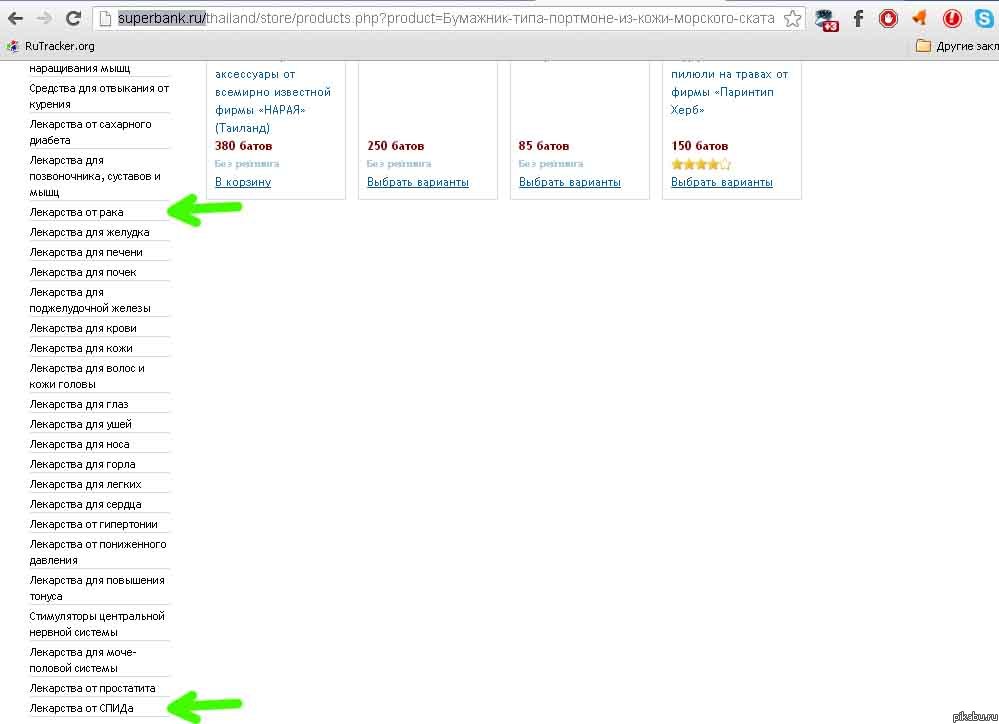999x724 pixels.
Task: Open the 'Другие закладки' bookmarks folder
Action: point(958,46)
